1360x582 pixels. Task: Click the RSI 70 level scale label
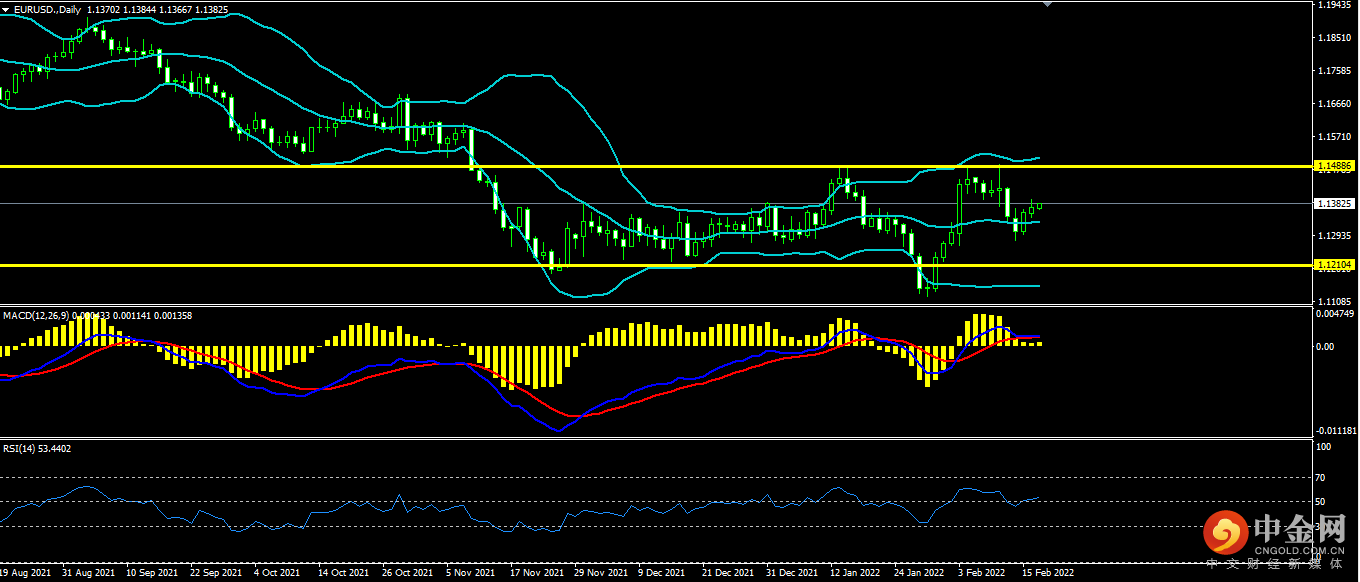(1322, 478)
